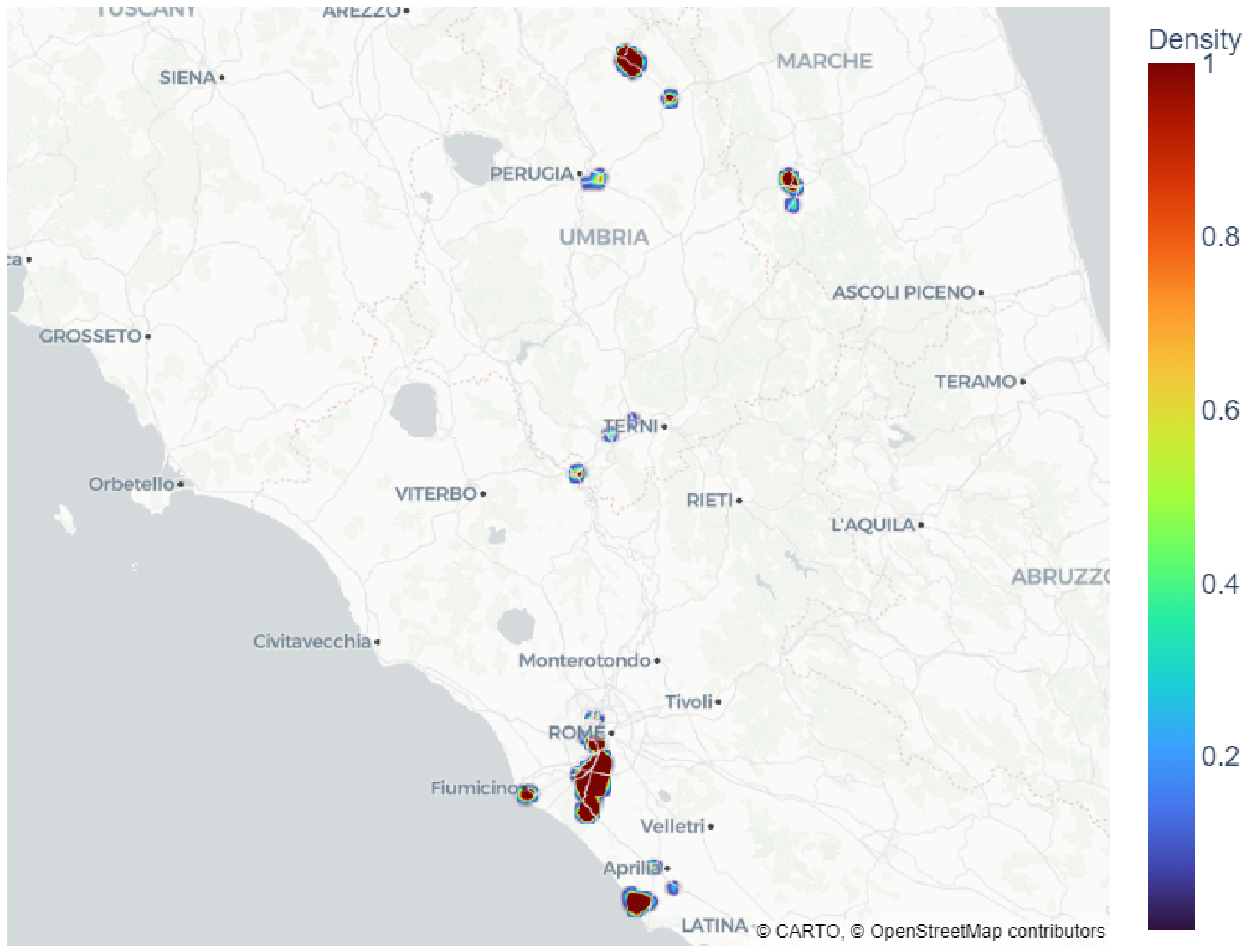
Task: Click the TERNI city label
Action: point(630,426)
